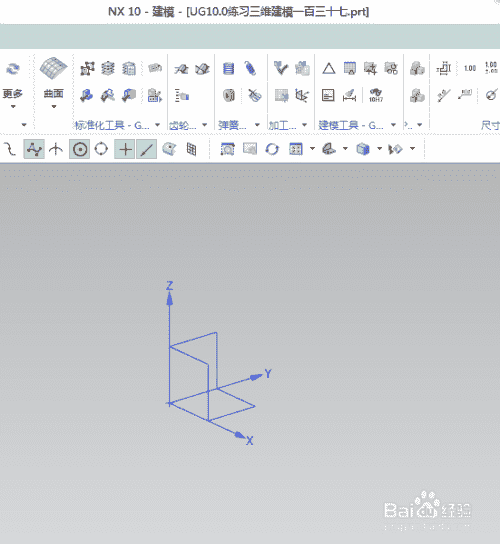
Task: Click the 10H7 tolerance icon
Action: [375, 95]
